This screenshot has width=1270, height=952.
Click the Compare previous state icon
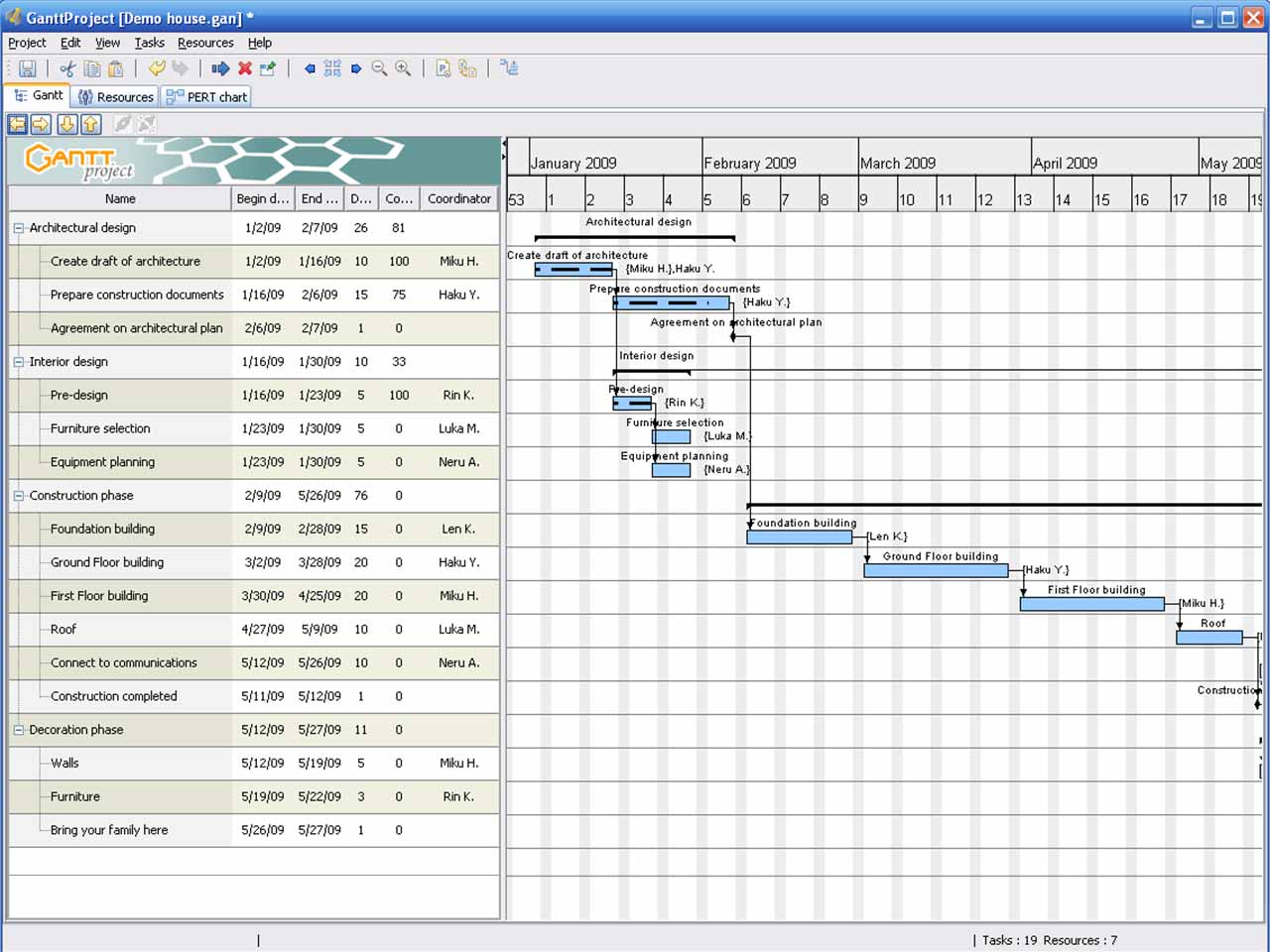click(467, 68)
